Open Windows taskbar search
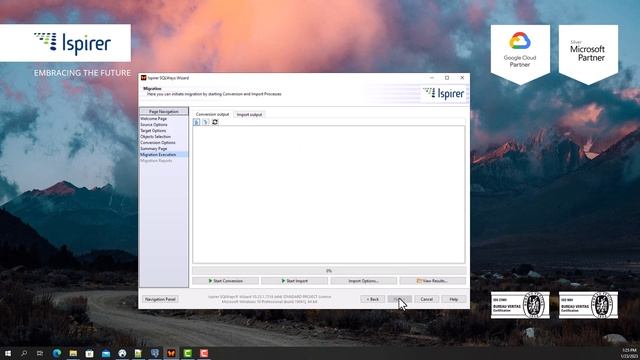The image size is (640, 360). [x=24, y=353]
